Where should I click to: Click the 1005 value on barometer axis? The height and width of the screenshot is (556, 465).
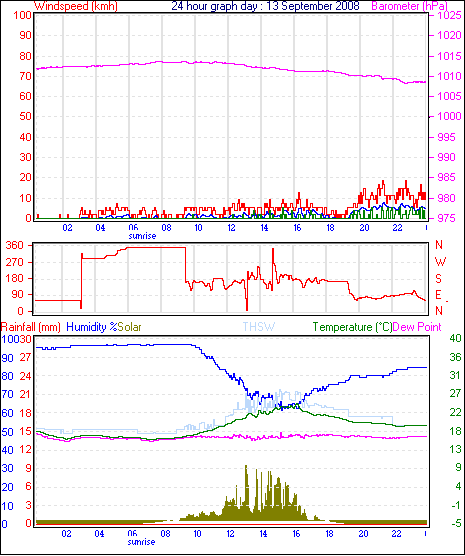(449, 96)
